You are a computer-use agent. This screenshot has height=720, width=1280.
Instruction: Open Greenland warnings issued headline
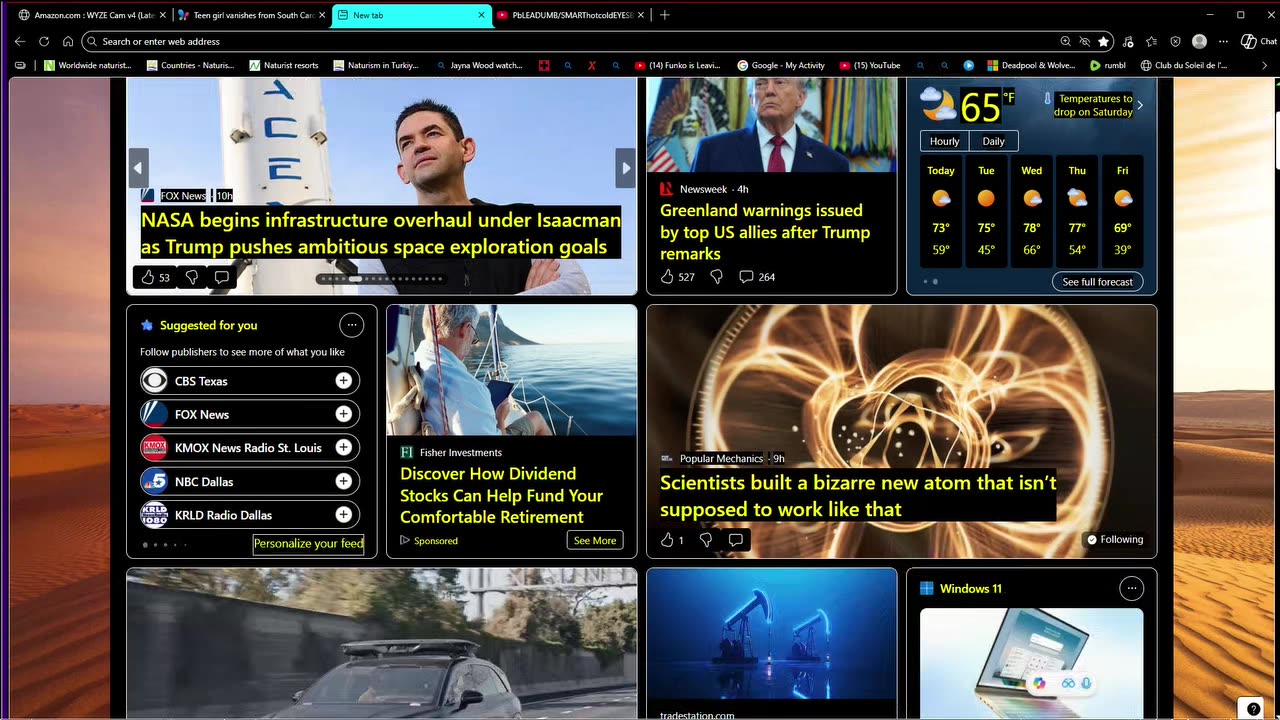(x=765, y=232)
